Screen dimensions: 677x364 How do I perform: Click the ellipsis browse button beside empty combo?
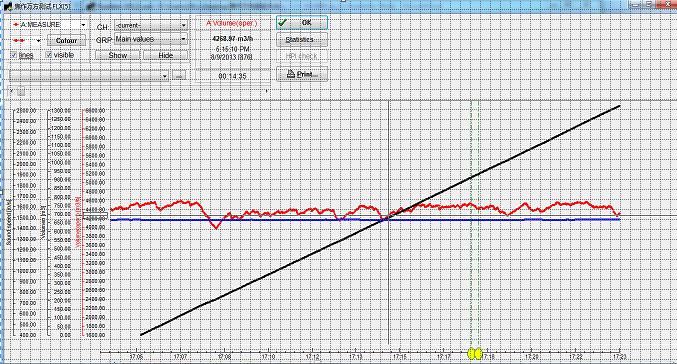179,76
